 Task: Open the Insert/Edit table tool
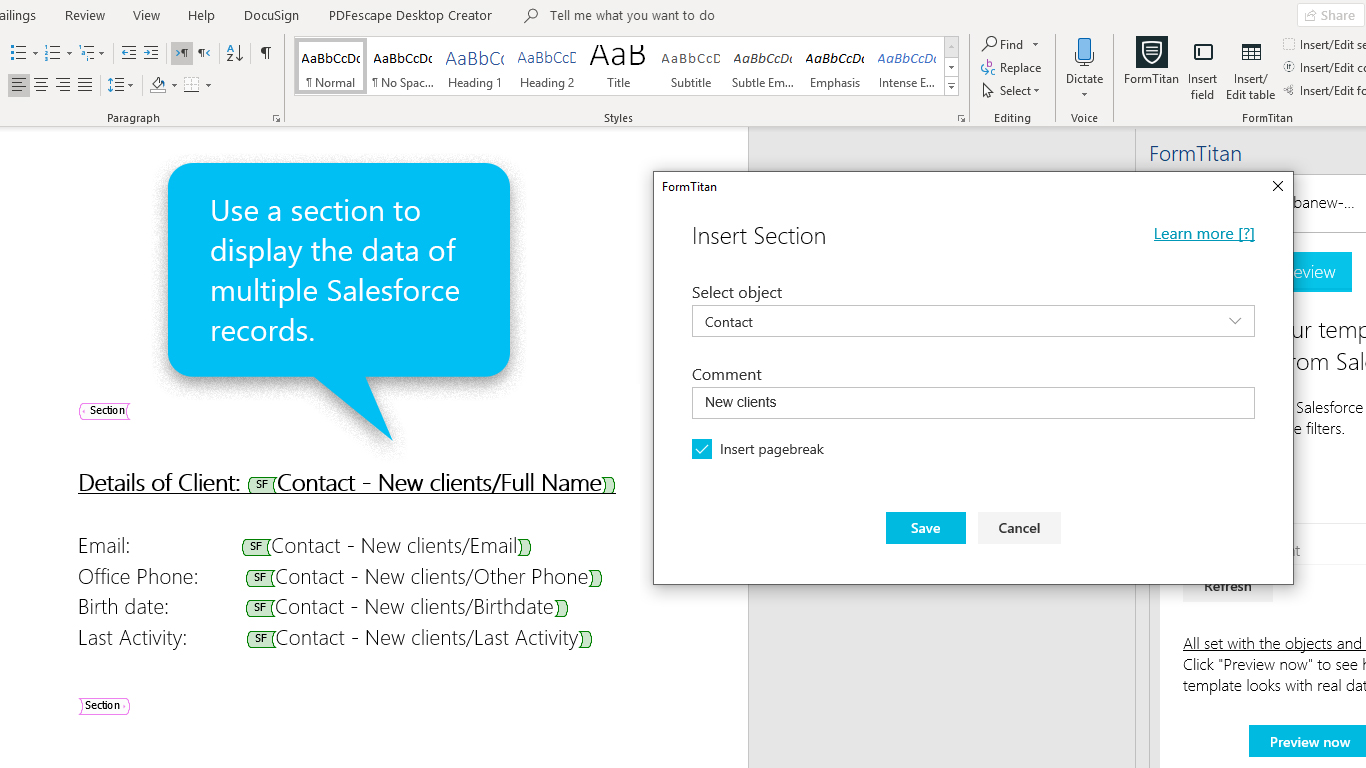(1250, 54)
